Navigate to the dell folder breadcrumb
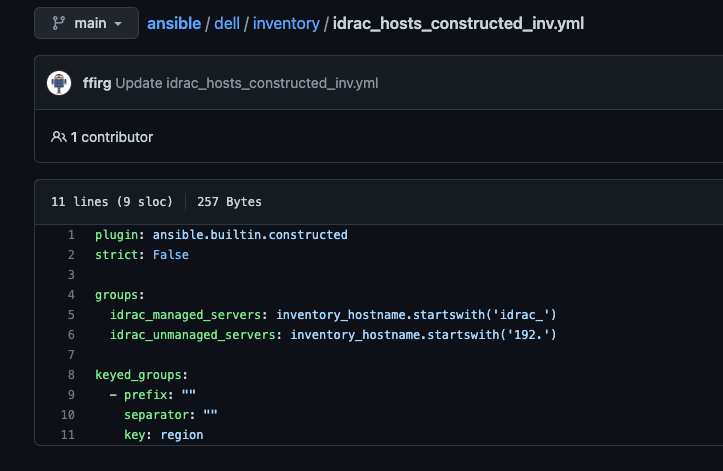 [x=227, y=22]
